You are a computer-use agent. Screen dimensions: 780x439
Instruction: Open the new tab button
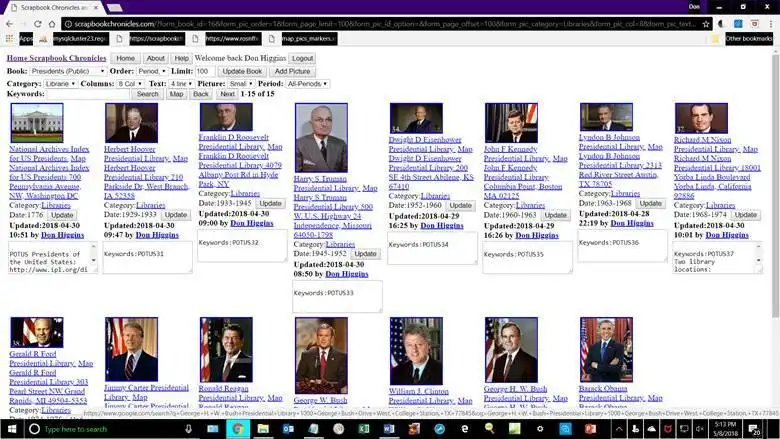point(115,7)
